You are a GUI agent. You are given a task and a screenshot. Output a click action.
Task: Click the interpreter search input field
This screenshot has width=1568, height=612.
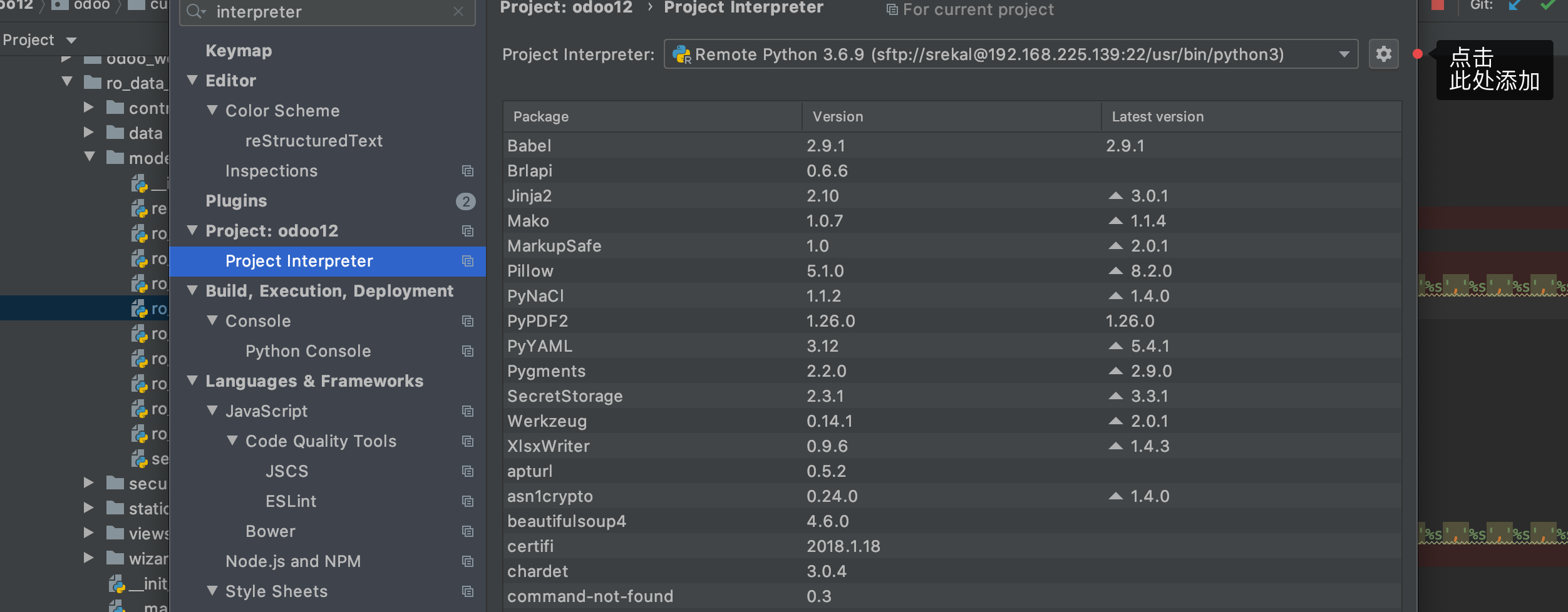326,12
